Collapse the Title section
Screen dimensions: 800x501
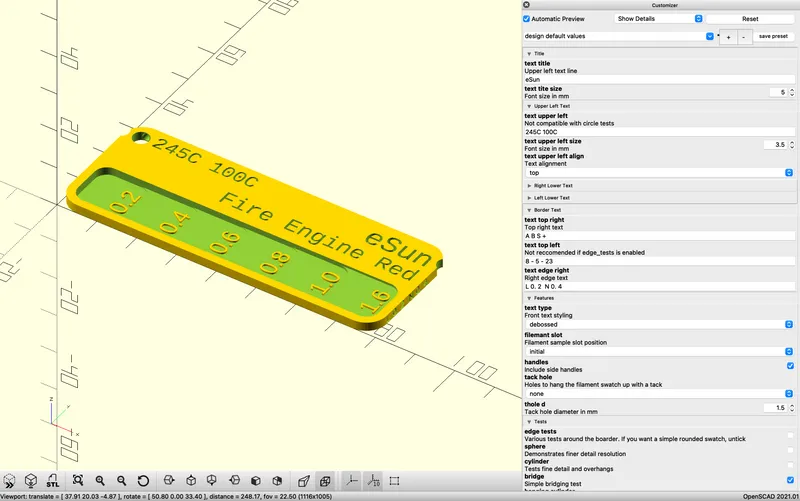pyautogui.click(x=529, y=54)
